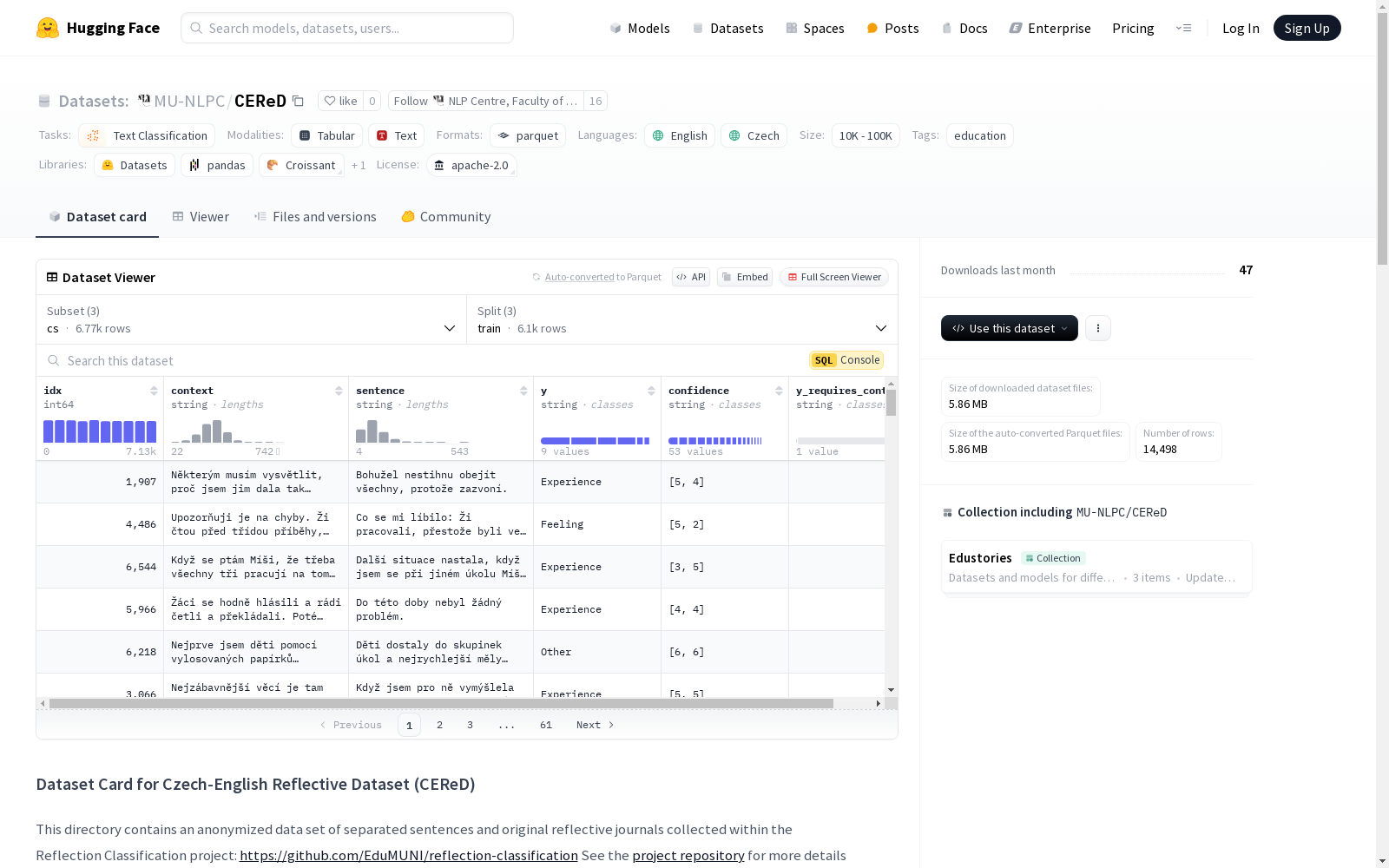Open the MU-NLPC organization link
This screenshot has height=868, width=1389.
(189, 101)
